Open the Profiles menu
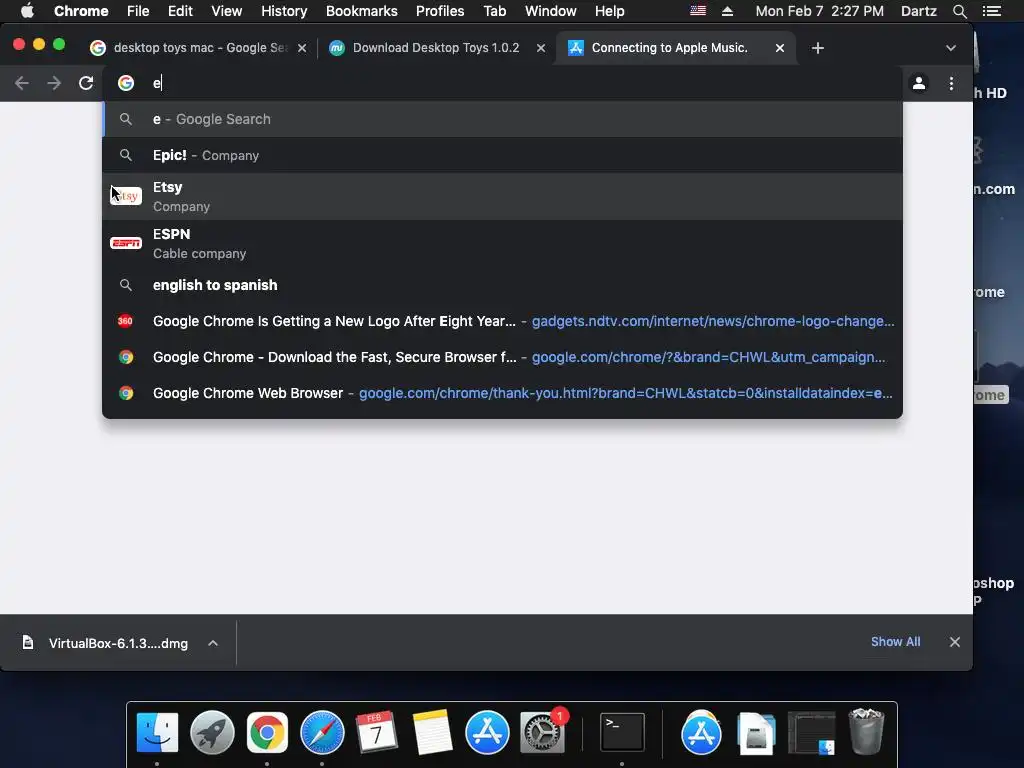This screenshot has height=768, width=1024. pyautogui.click(x=440, y=11)
